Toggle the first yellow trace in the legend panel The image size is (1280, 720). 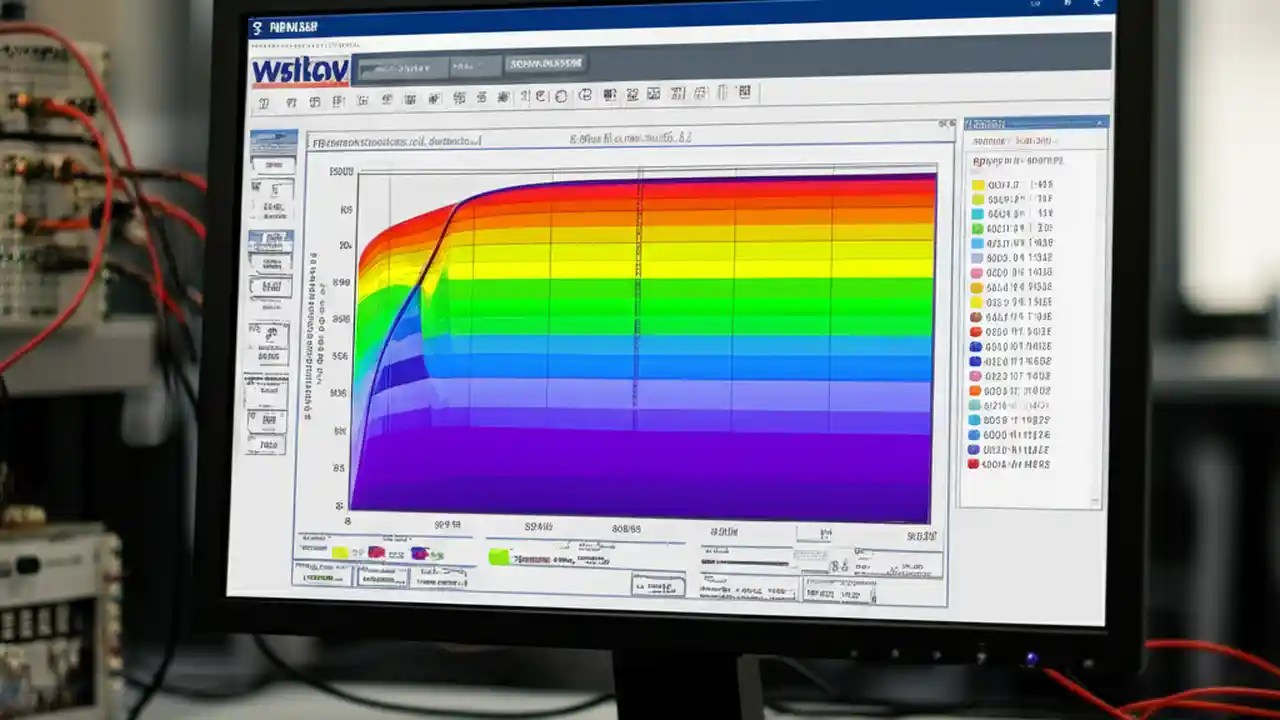pos(977,184)
